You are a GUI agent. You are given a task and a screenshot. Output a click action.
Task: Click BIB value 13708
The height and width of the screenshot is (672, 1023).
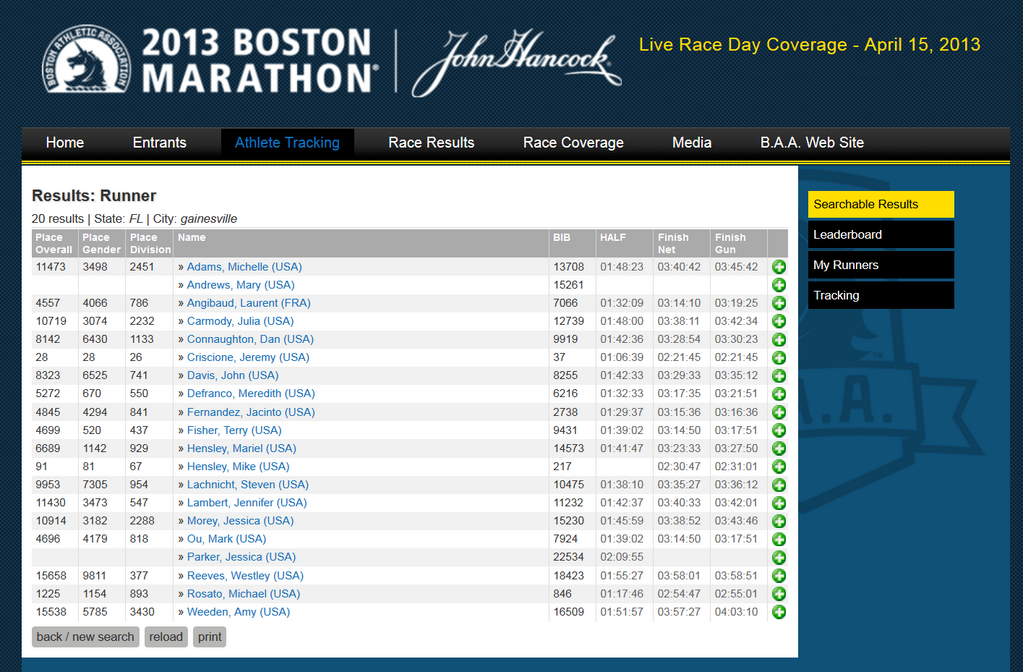(569, 267)
